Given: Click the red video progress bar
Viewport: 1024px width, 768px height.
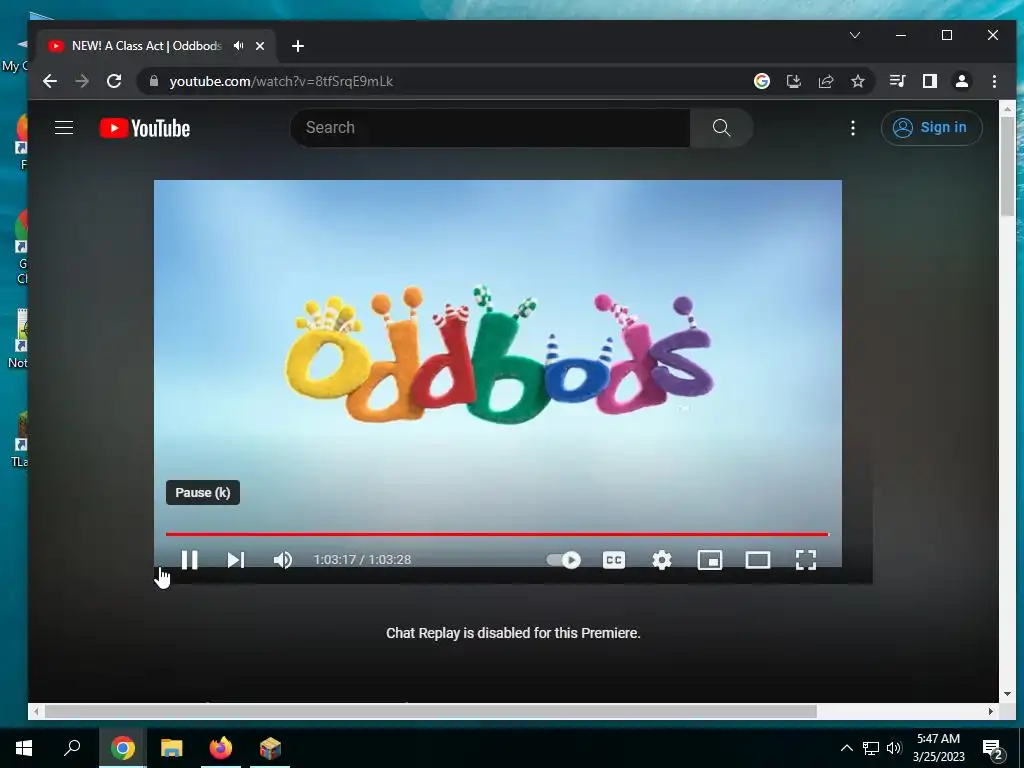Looking at the screenshot, I should pyautogui.click(x=497, y=534).
